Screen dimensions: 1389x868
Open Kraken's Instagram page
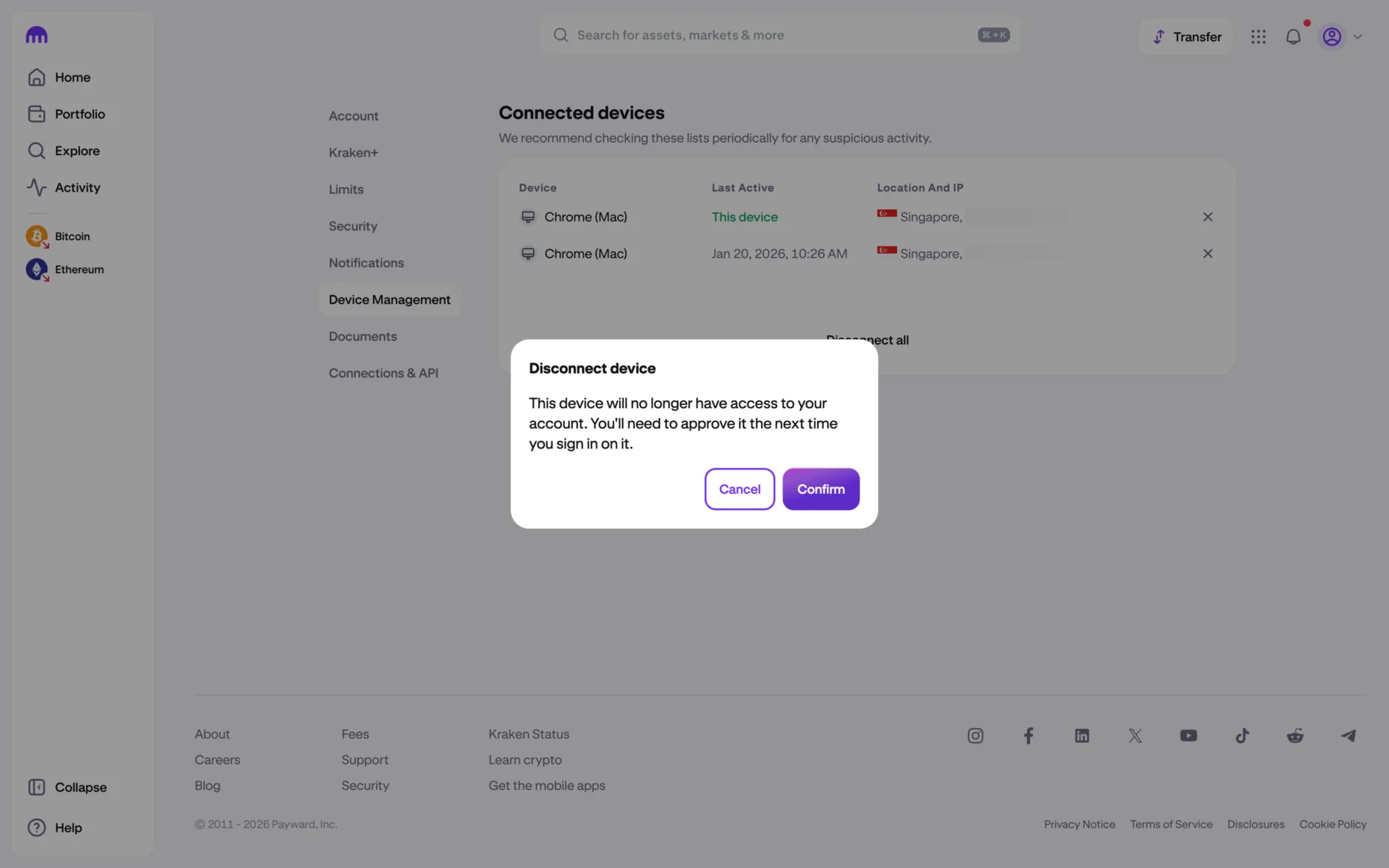point(975,736)
